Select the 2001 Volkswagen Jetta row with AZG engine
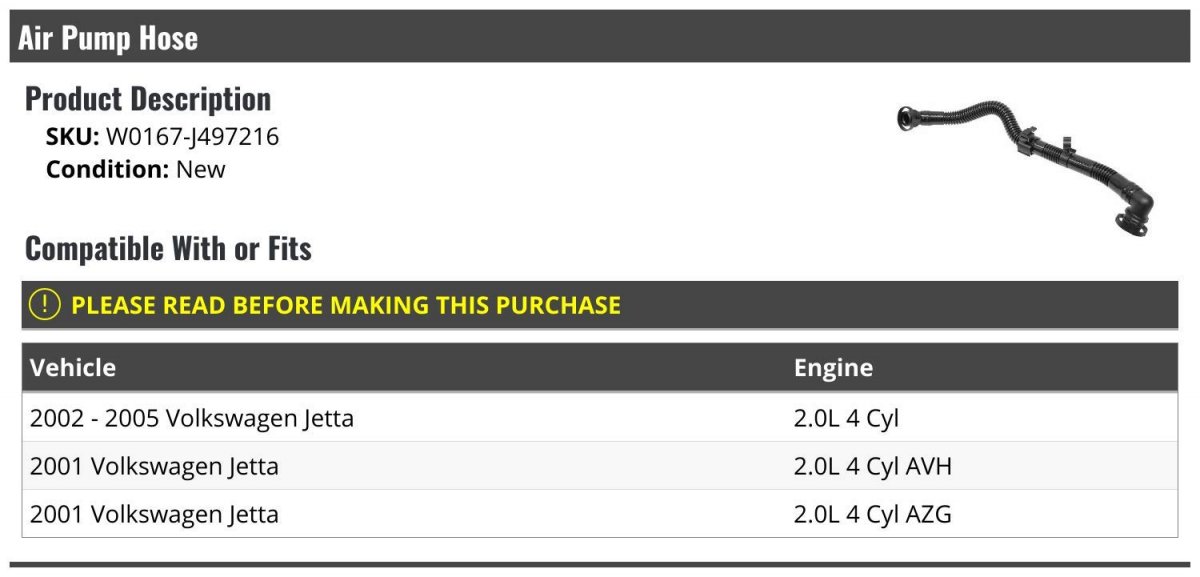Image resolution: width=1200 pixels, height=577 pixels. pos(154,514)
